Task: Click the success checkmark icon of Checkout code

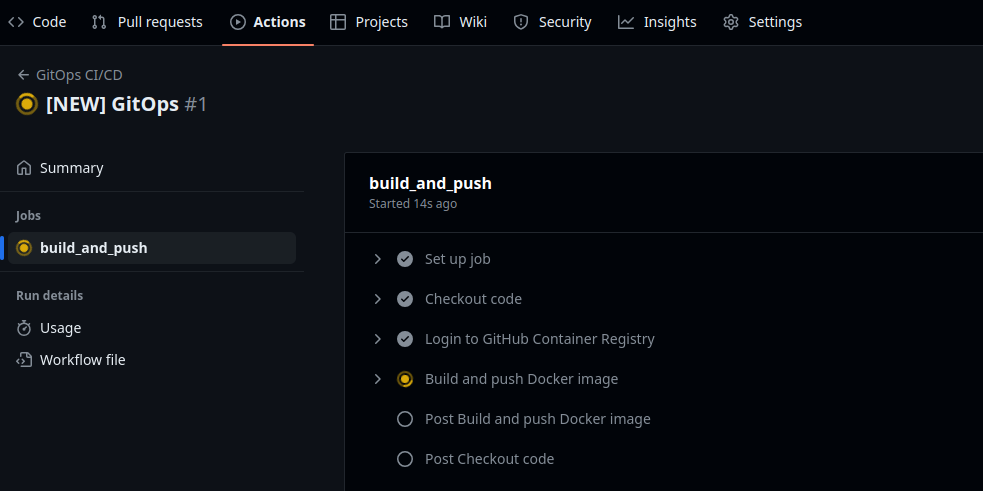Action: coord(405,299)
